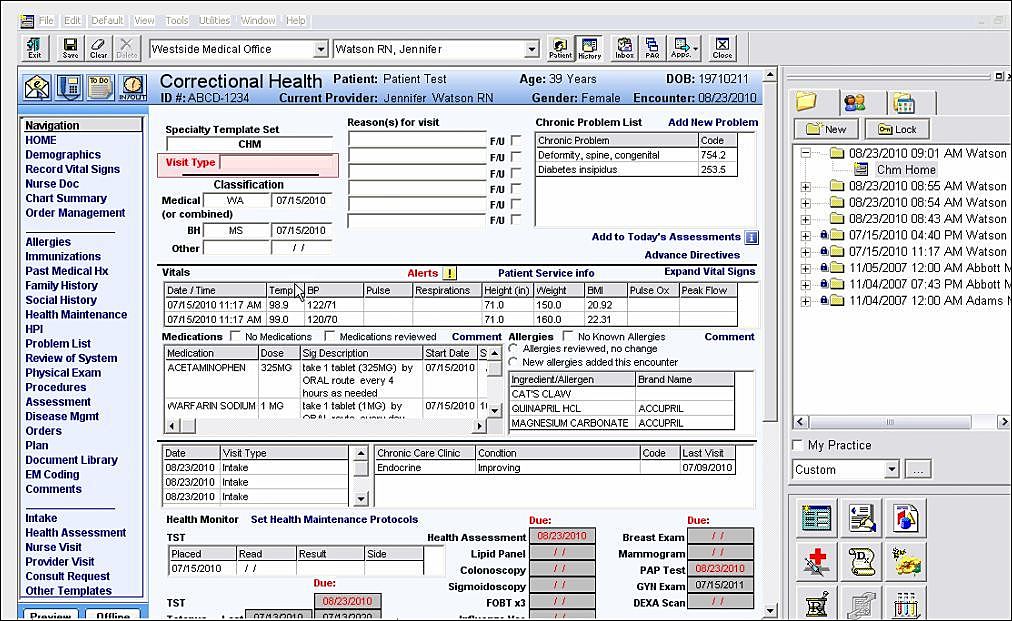Click the Visit Type input field
Viewport: 1012px width, 621px height.
pyautogui.click(x=275, y=163)
